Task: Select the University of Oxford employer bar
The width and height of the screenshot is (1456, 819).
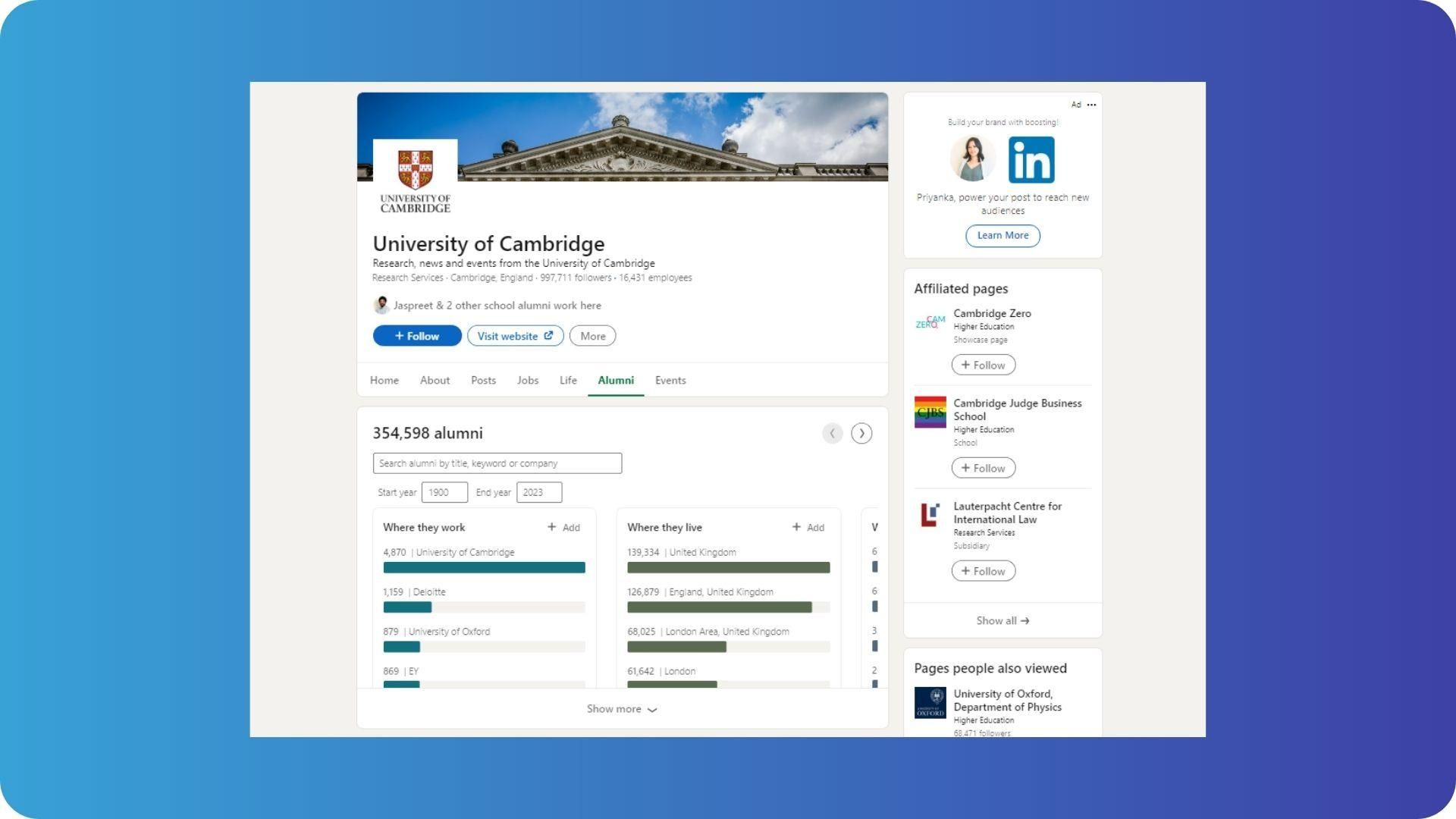Action: coord(485,647)
